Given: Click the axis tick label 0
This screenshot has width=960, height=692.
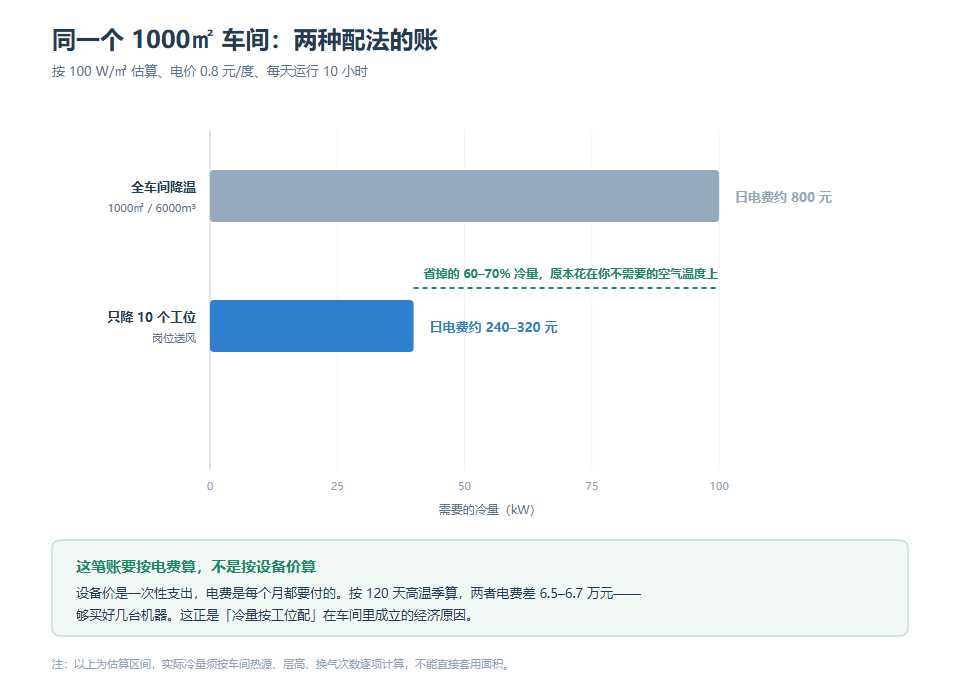Looking at the screenshot, I should pos(210,486).
